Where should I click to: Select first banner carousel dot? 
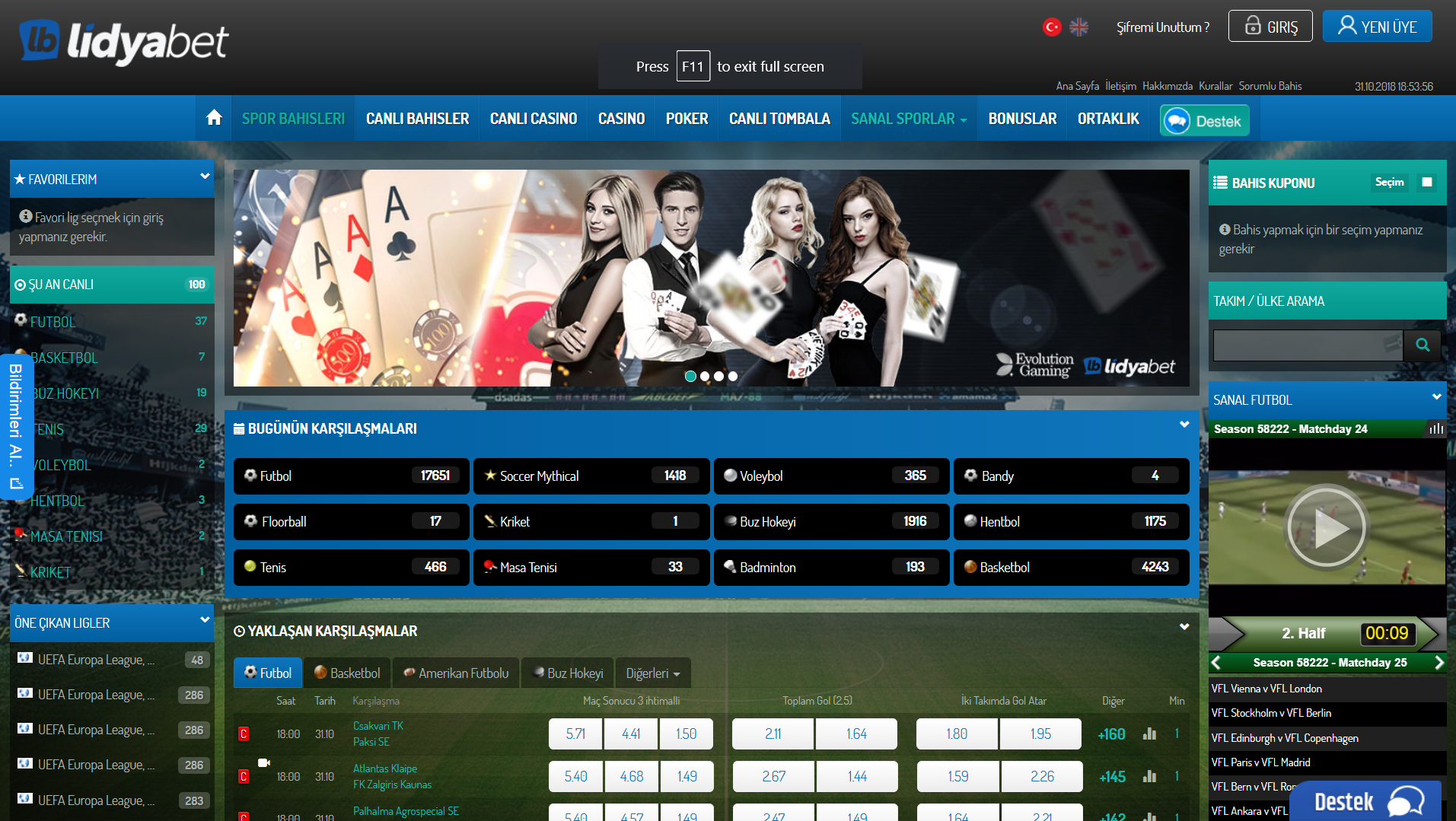coord(690,376)
